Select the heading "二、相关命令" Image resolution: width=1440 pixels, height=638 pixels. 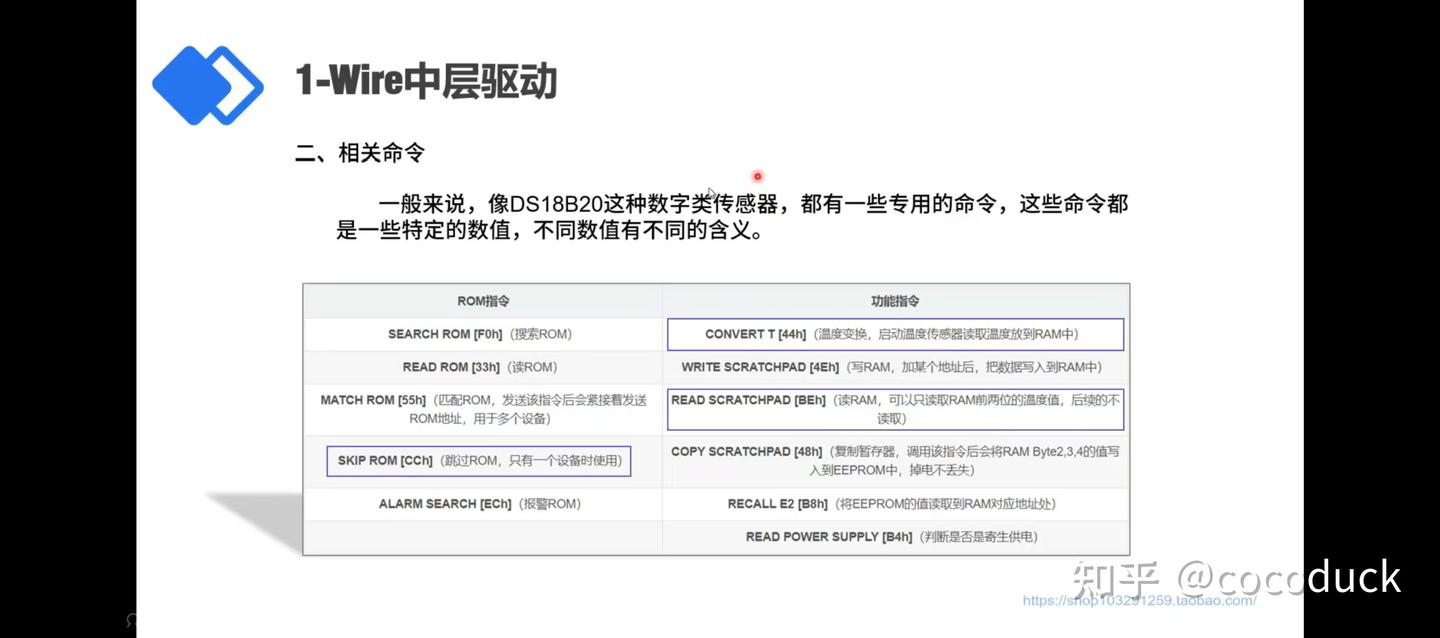pos(360,153)
